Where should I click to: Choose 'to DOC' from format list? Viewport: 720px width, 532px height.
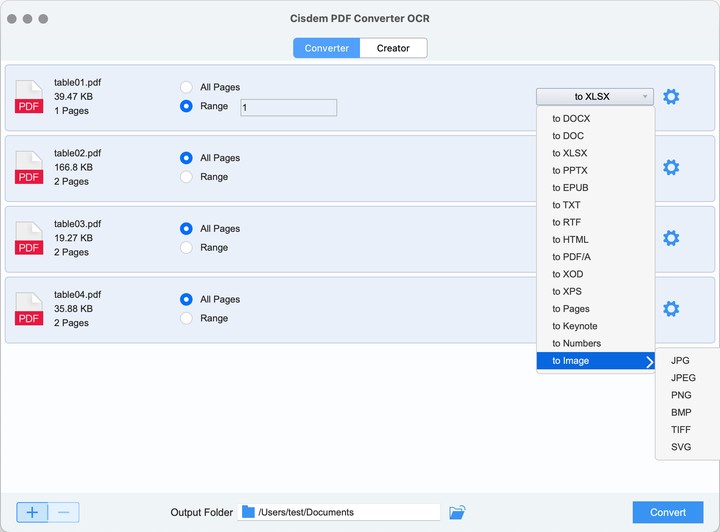click(596, 136)
